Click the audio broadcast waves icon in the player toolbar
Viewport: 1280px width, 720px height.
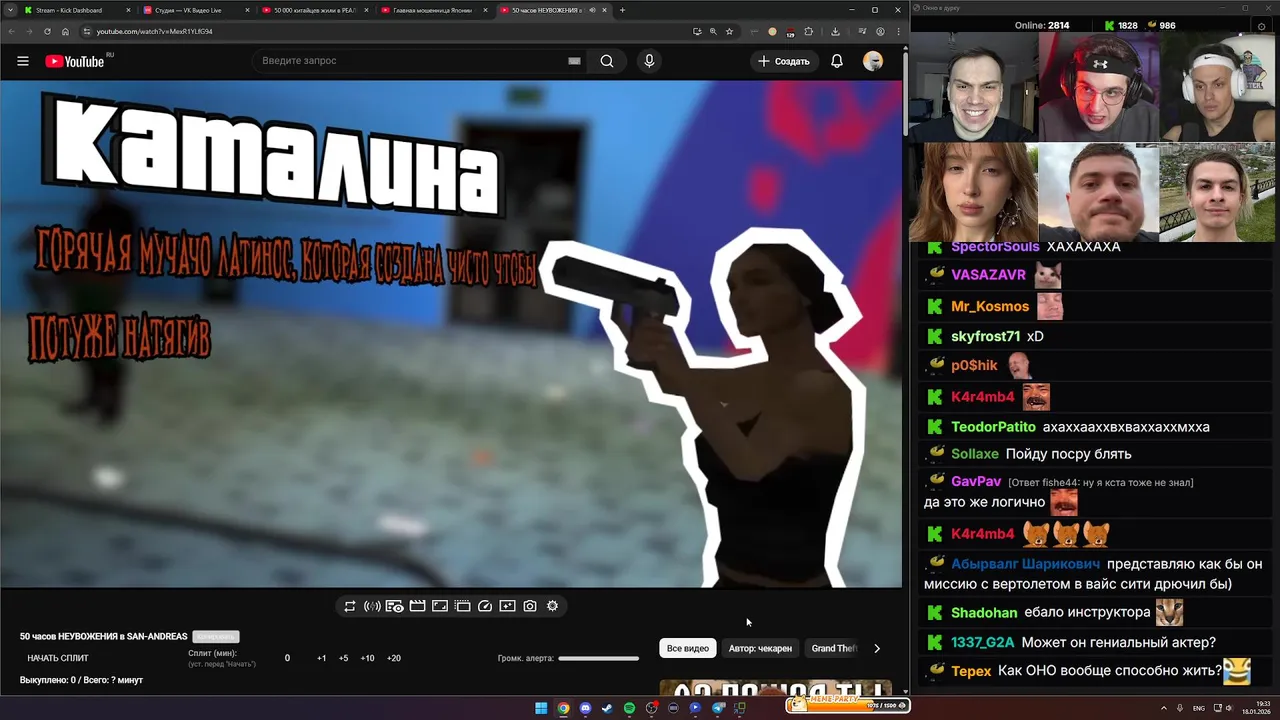click(x=372, y=606)
